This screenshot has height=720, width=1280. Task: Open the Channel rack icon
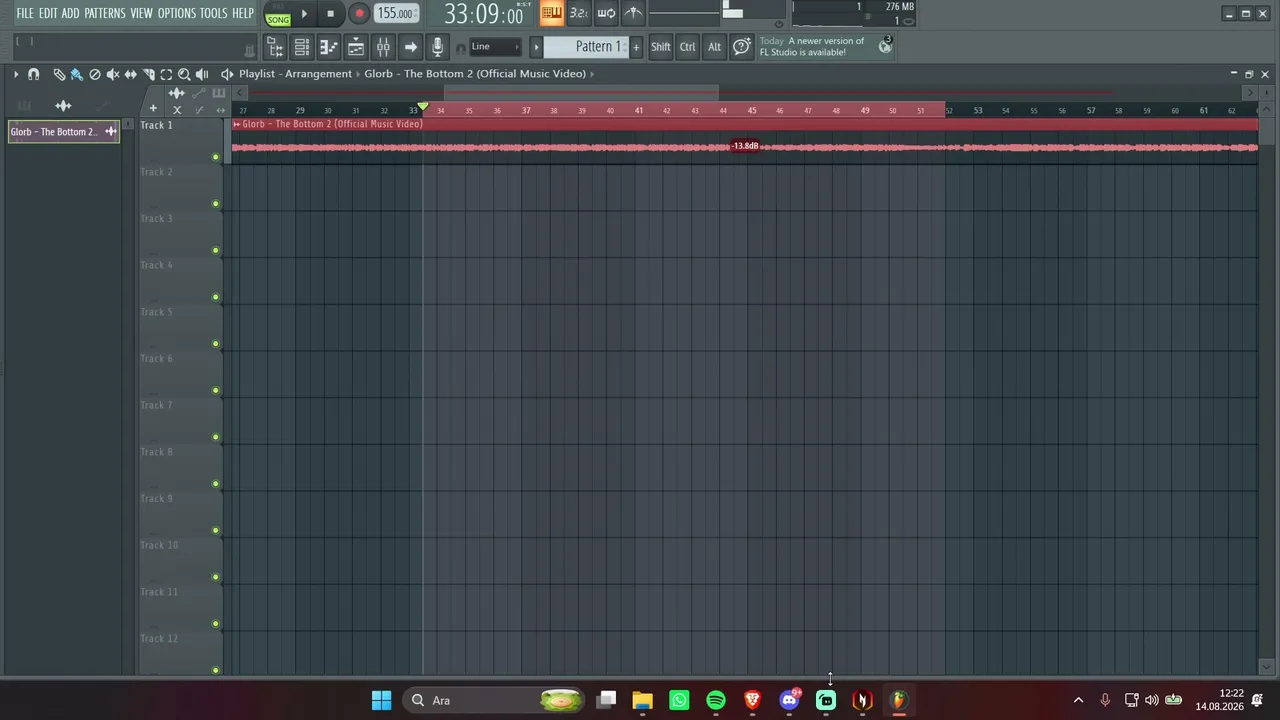click(301, 47)
